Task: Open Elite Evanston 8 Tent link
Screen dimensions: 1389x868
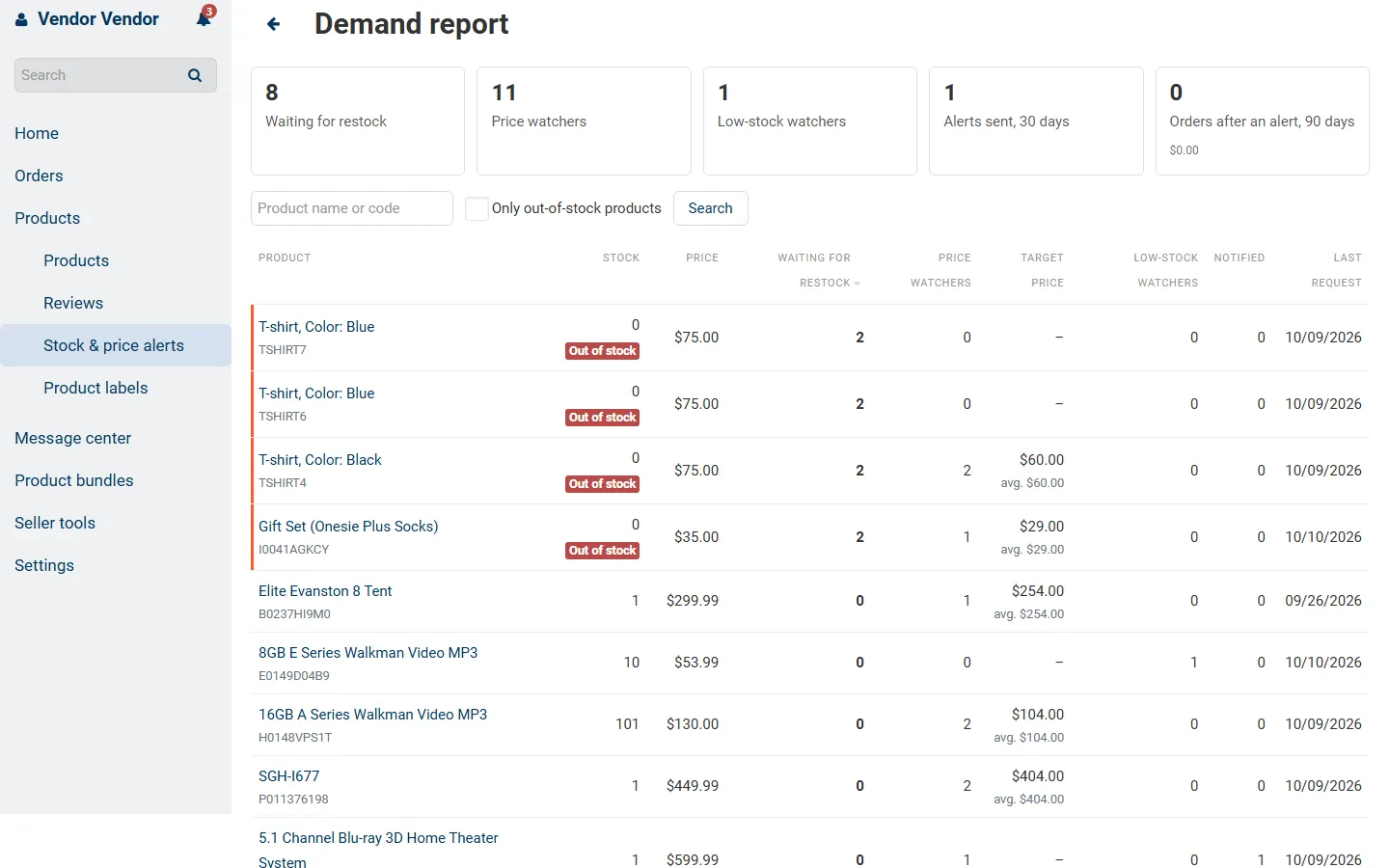Action: coord(325,591)
